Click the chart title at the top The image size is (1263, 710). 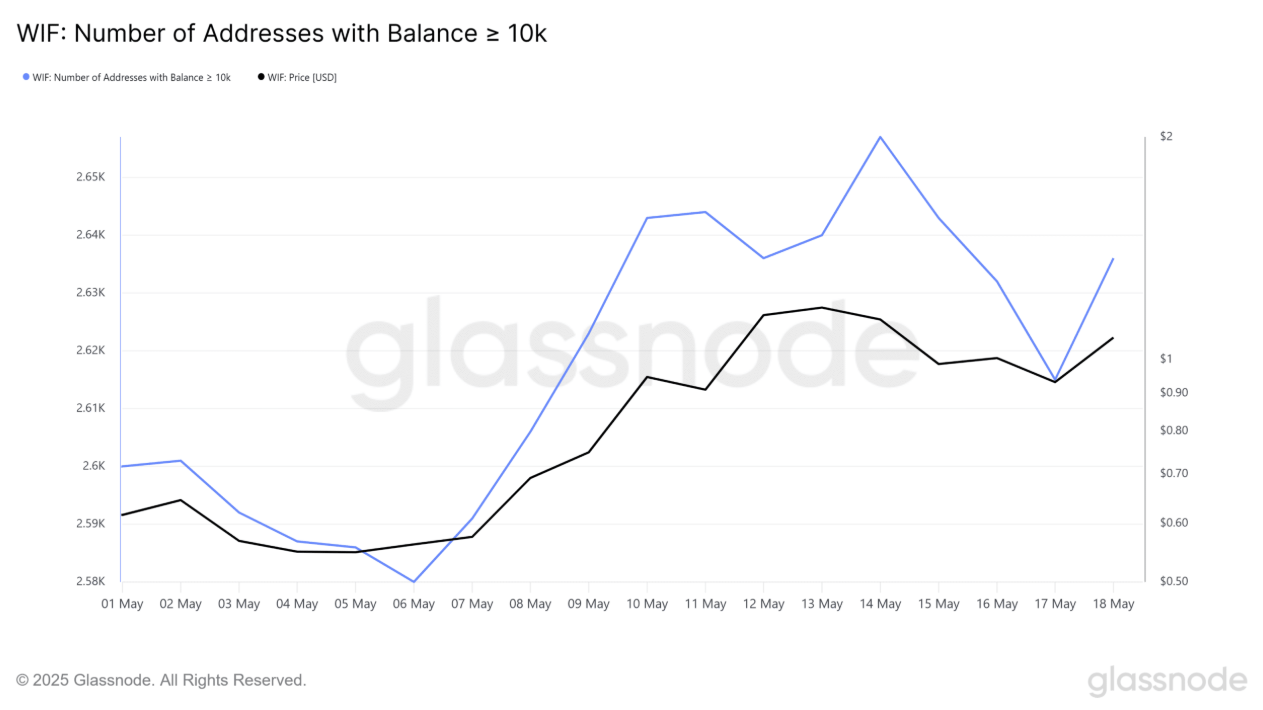point(282,33)
